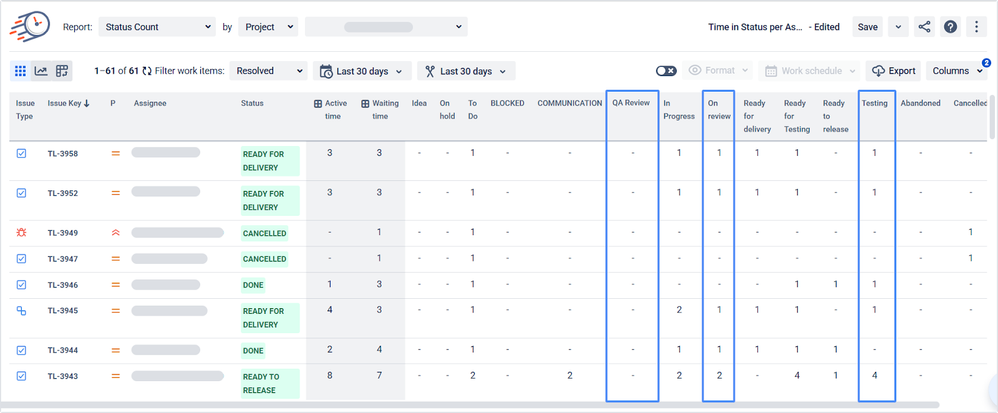Image resolution: width=998 pixels, height=413 pixels.
Task: Click the On review column header
Action: 719,109
